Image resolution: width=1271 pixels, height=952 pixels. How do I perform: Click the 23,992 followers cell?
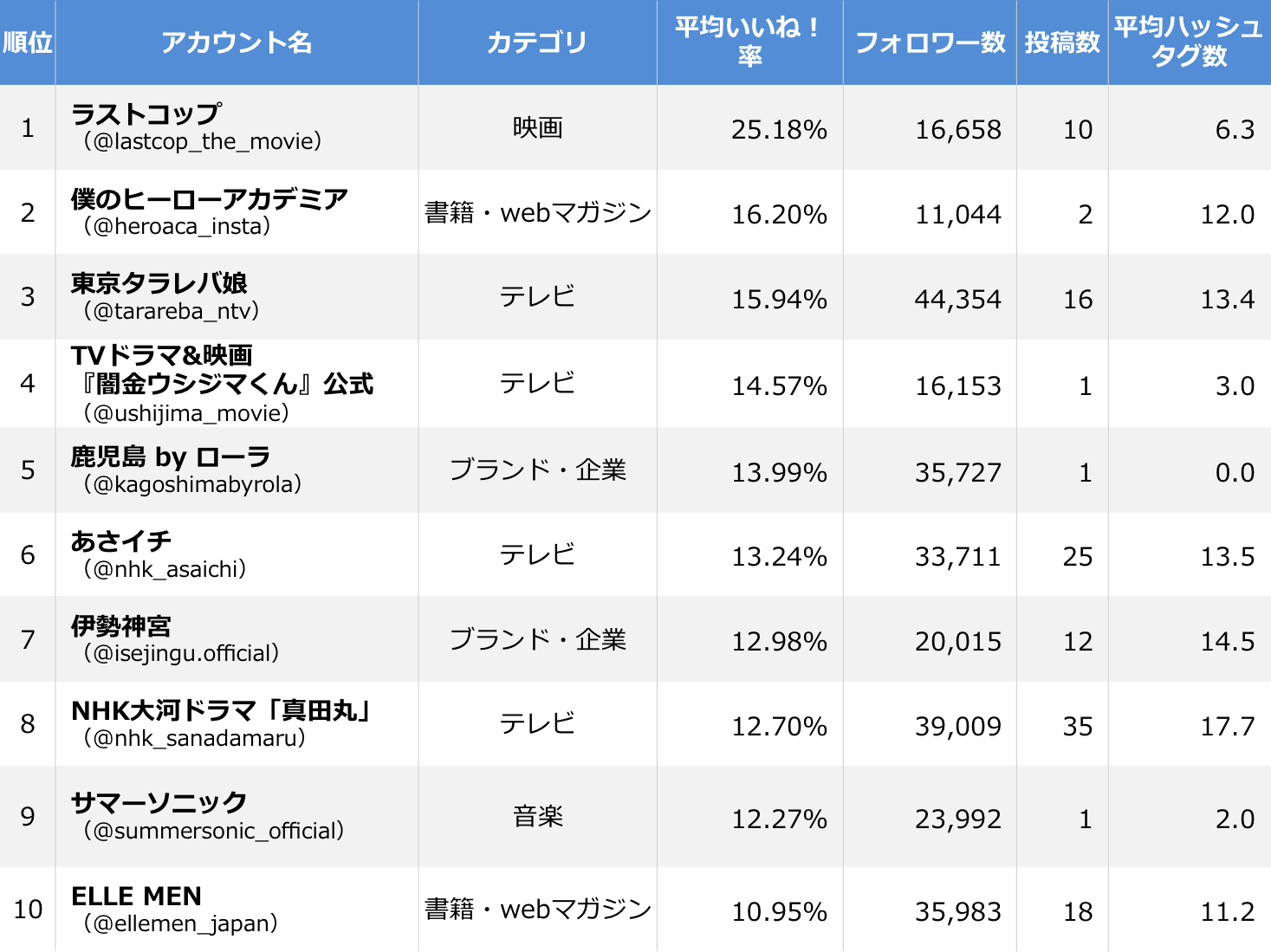pos(957,819)
